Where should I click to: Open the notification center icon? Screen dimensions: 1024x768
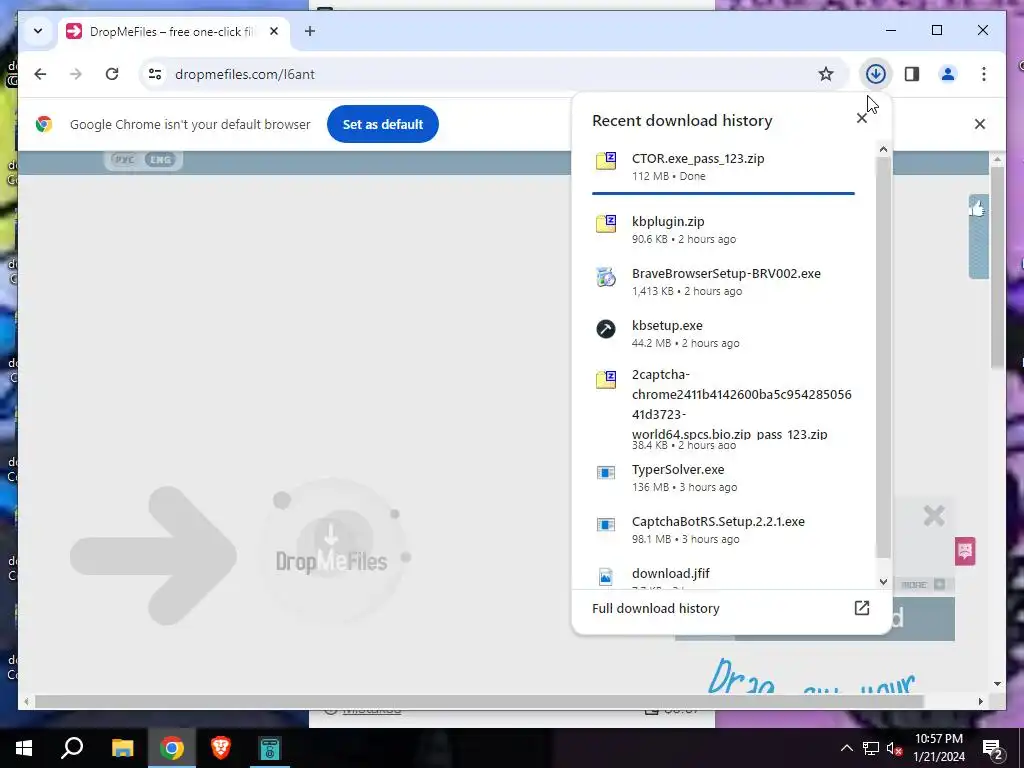click(993, 748)
